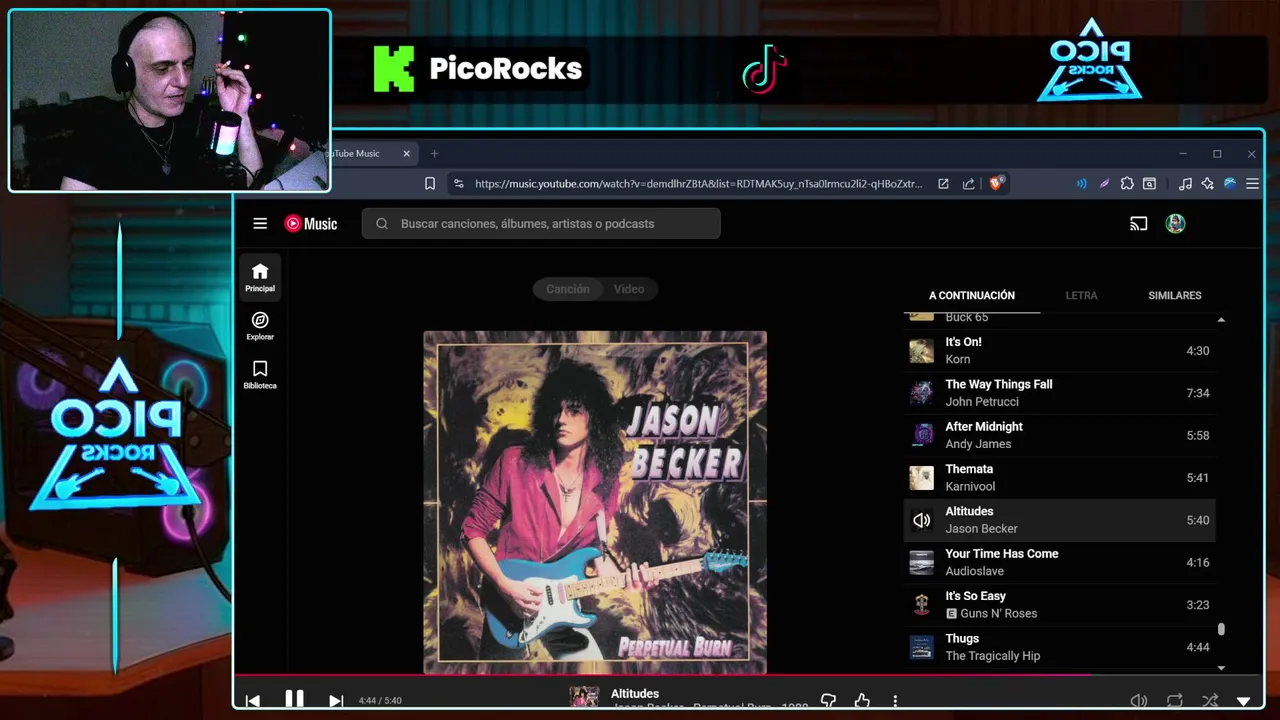Click the Kick logo in stream overlay
The height and width of the screenshot is (720, 1280).
(393, 69)
